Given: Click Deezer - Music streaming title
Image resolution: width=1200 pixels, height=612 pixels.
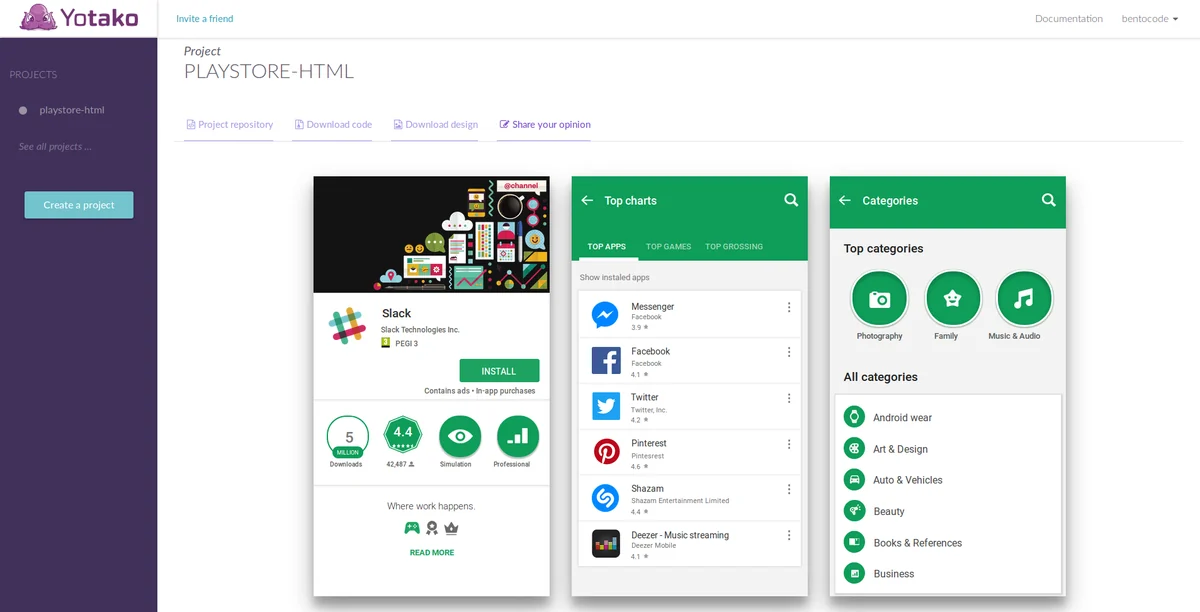Looking at the screenshot, I should pyautogui.click(x=680, y=536).
